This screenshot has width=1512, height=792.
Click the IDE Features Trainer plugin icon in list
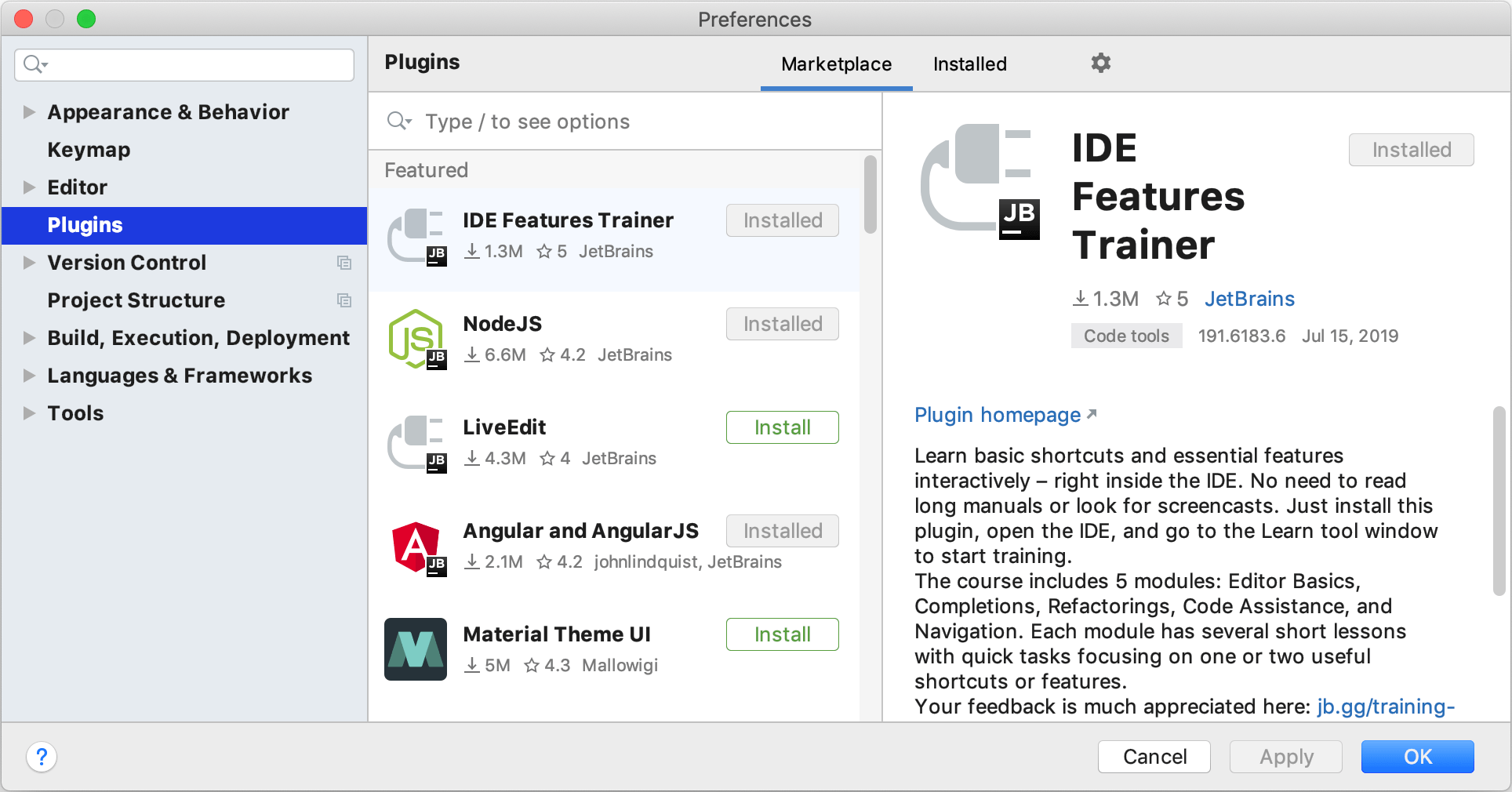[416, 238]
